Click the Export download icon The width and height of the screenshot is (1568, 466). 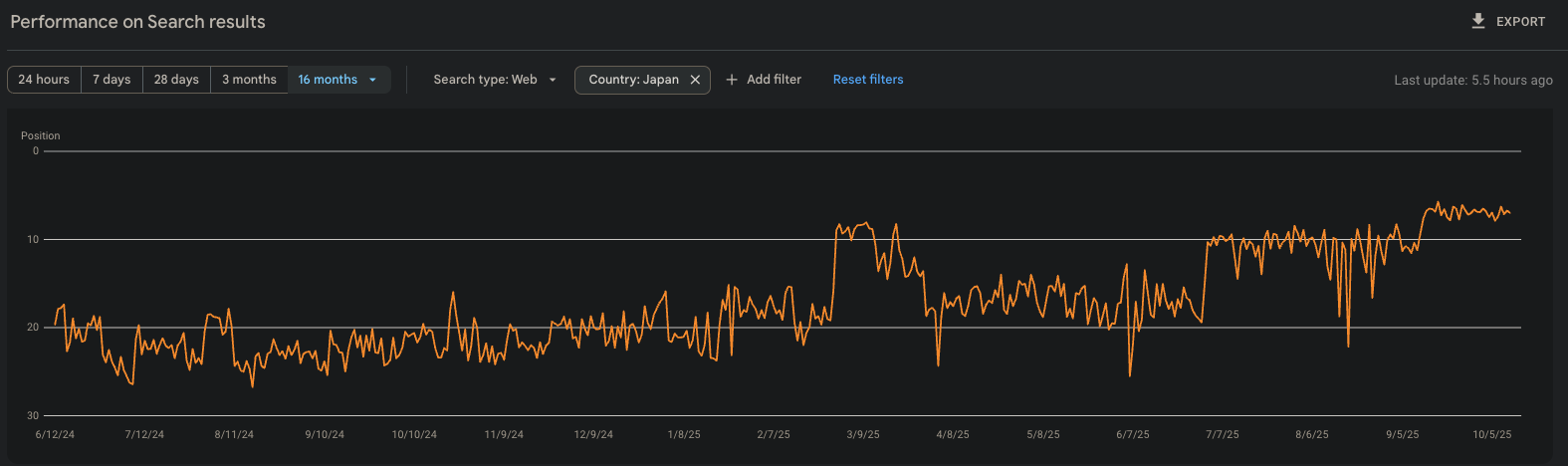pyautogui.click(x=1478, y=21)
